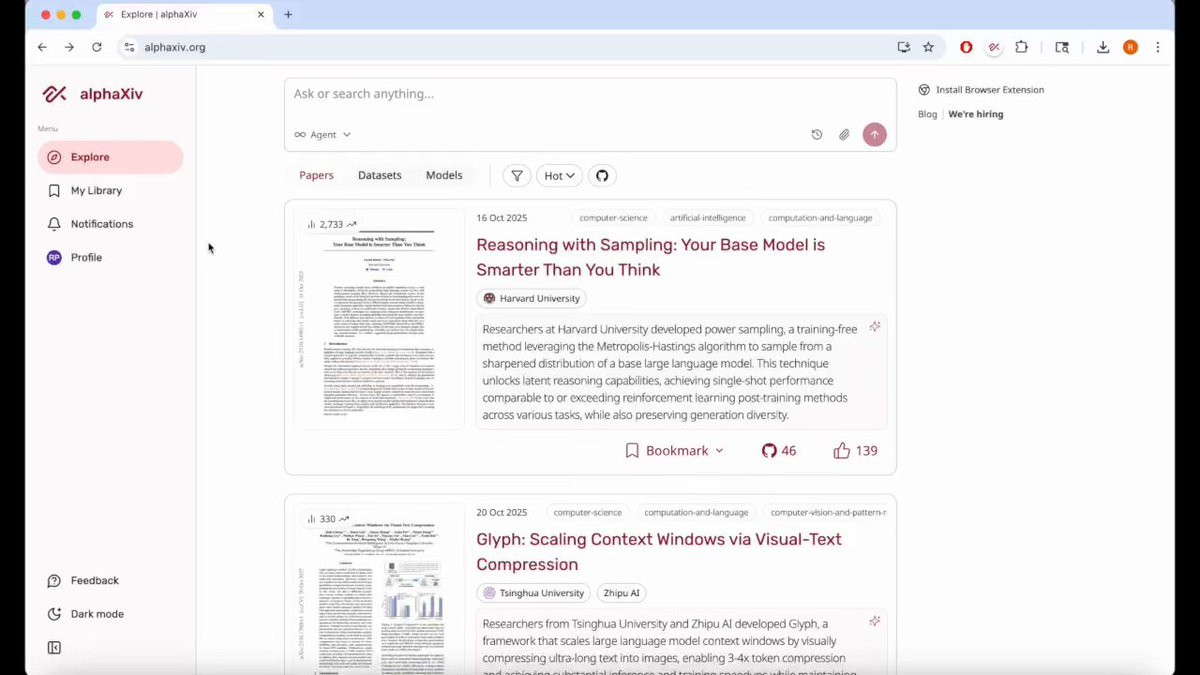Go to Profile page
This screenshot has width=1200, height=675.
click(110, 257)
